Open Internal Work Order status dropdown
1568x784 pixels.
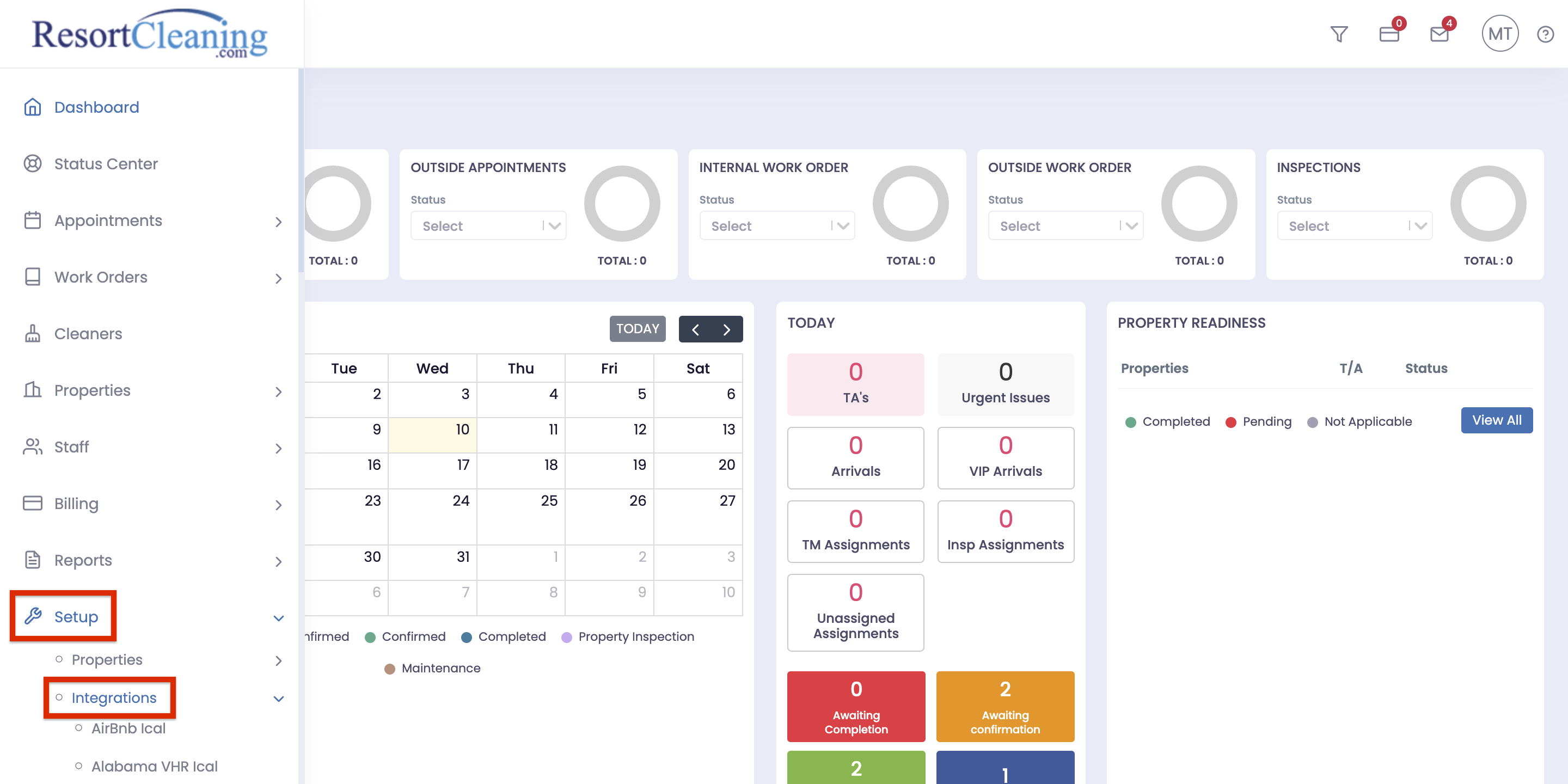pos(777,226)
